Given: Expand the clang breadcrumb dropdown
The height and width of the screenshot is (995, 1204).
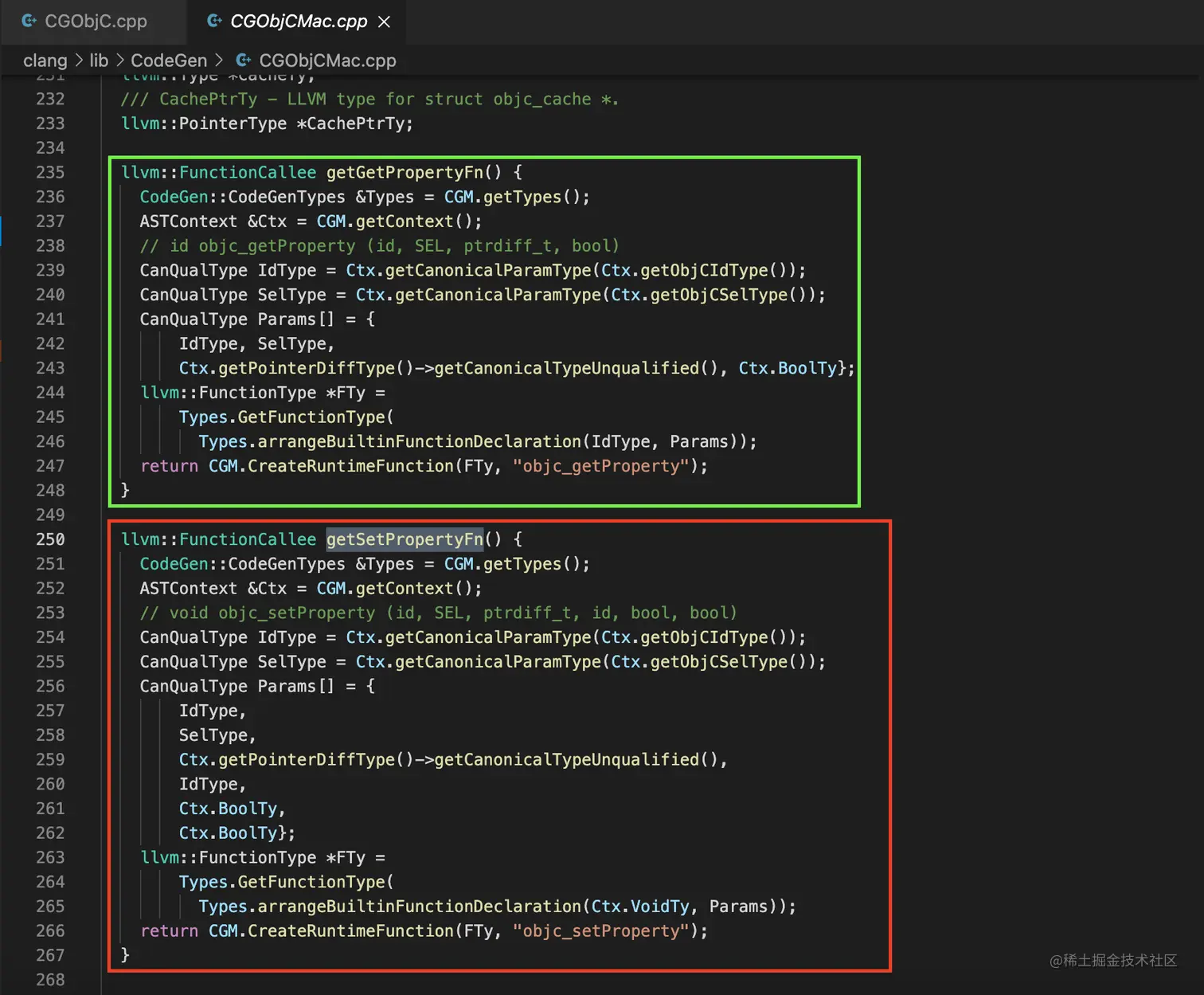Looking at the screenshot, I should click(45, 60).
